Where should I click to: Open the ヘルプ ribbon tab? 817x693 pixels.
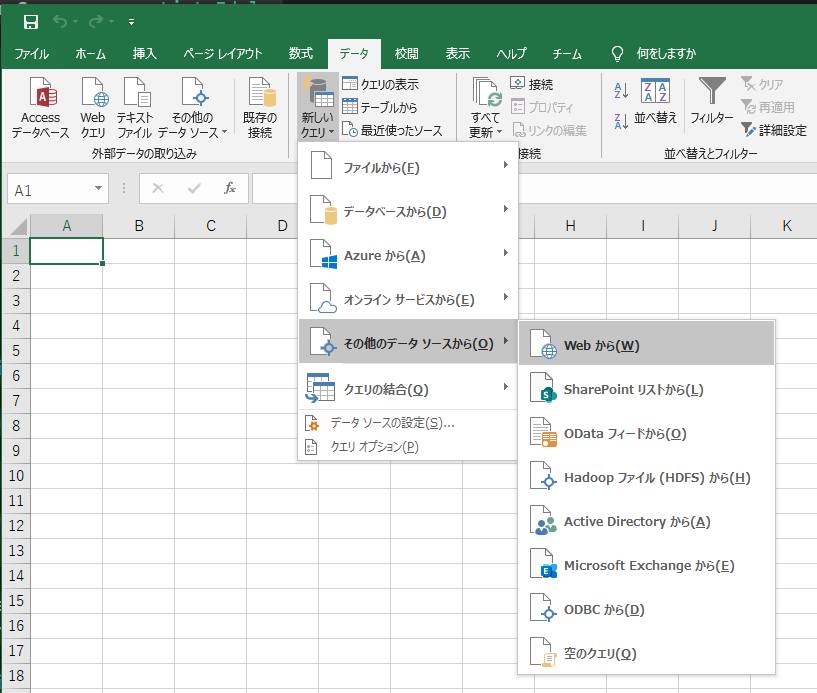511,54
